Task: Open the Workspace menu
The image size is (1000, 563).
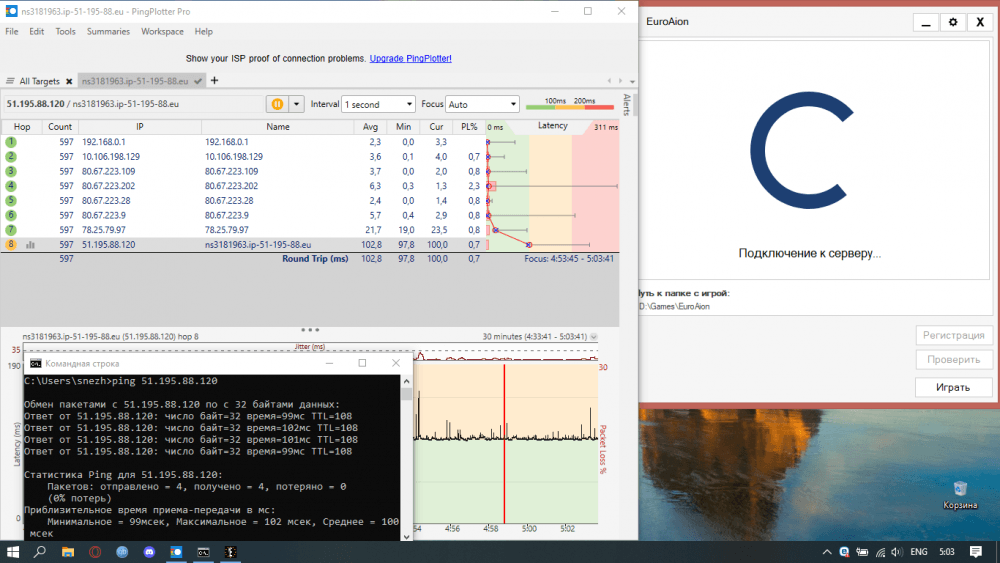Action: (x=161, y=32)
